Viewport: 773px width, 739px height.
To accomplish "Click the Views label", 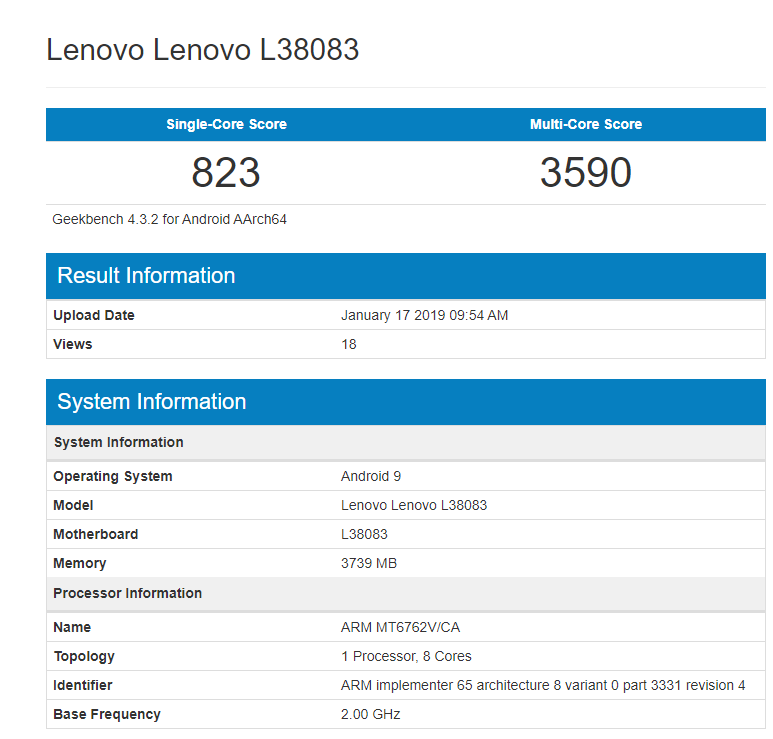I will click(72, 344).
